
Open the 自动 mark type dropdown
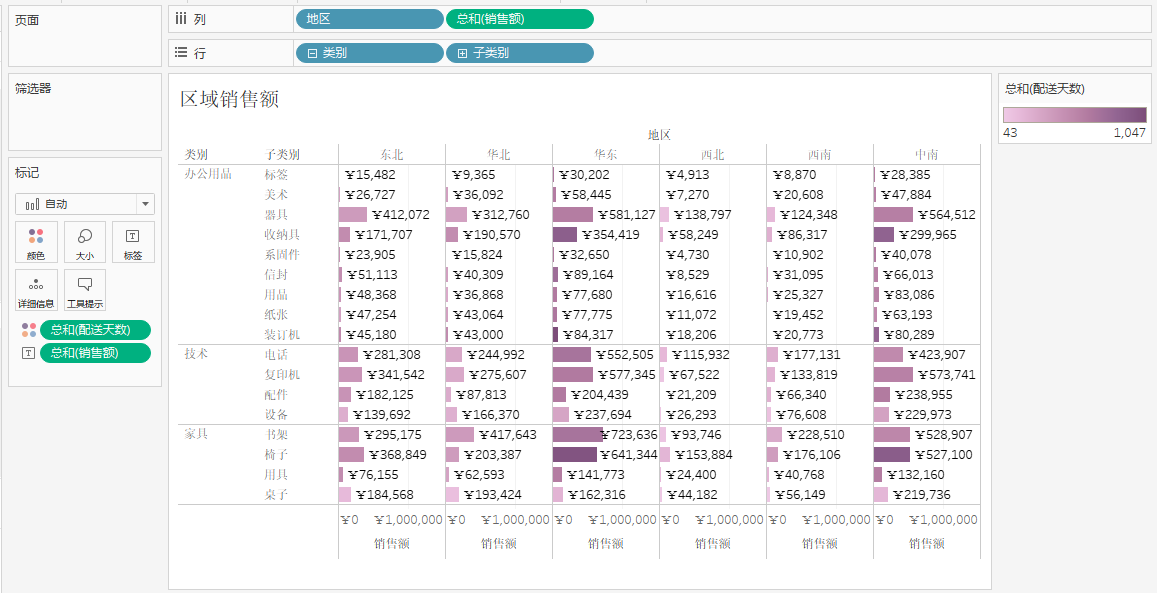(146, 204)
